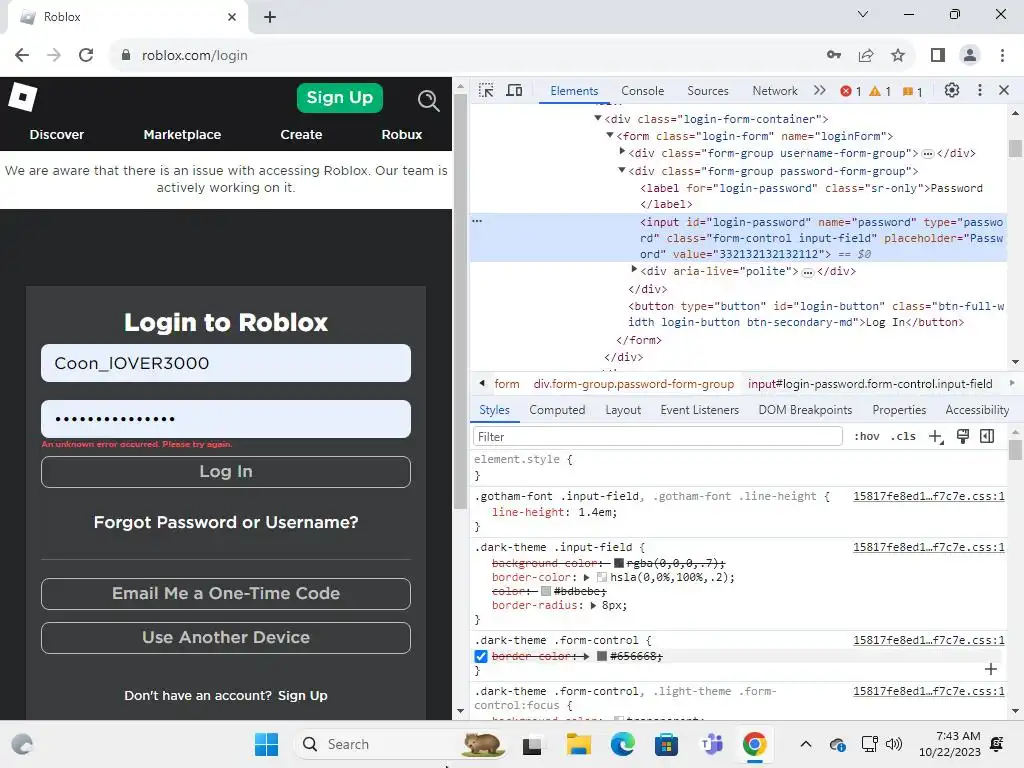Switch to the Console tab
The image size is (1024, 768).
643,91
